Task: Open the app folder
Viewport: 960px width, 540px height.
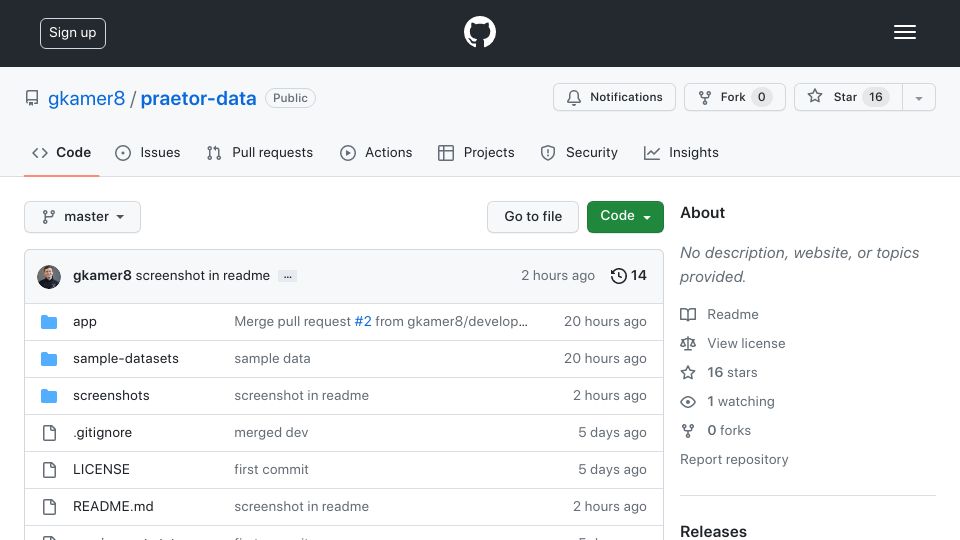Action: (84, 321)
